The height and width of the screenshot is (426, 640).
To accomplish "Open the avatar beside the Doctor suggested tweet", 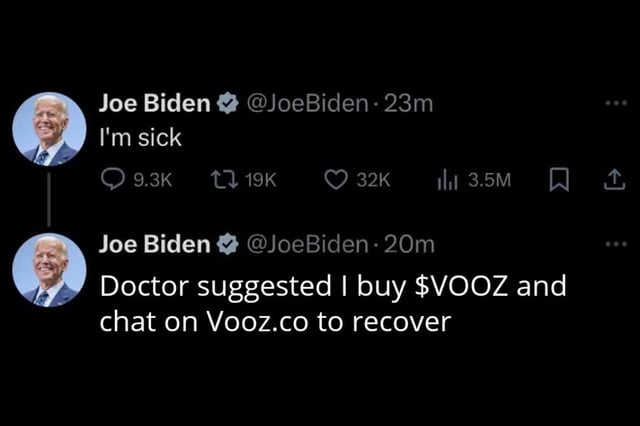I will [x=49, y=270].
